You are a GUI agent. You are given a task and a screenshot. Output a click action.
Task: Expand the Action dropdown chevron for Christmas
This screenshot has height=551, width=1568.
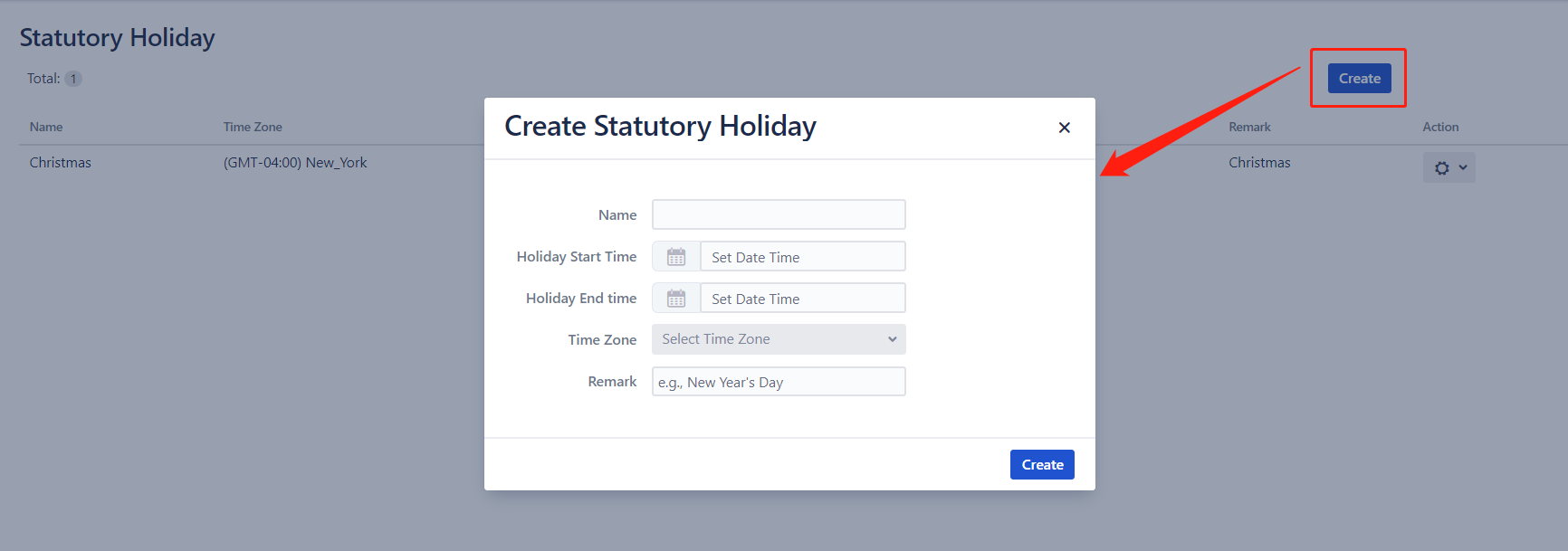click(1463, 167)
